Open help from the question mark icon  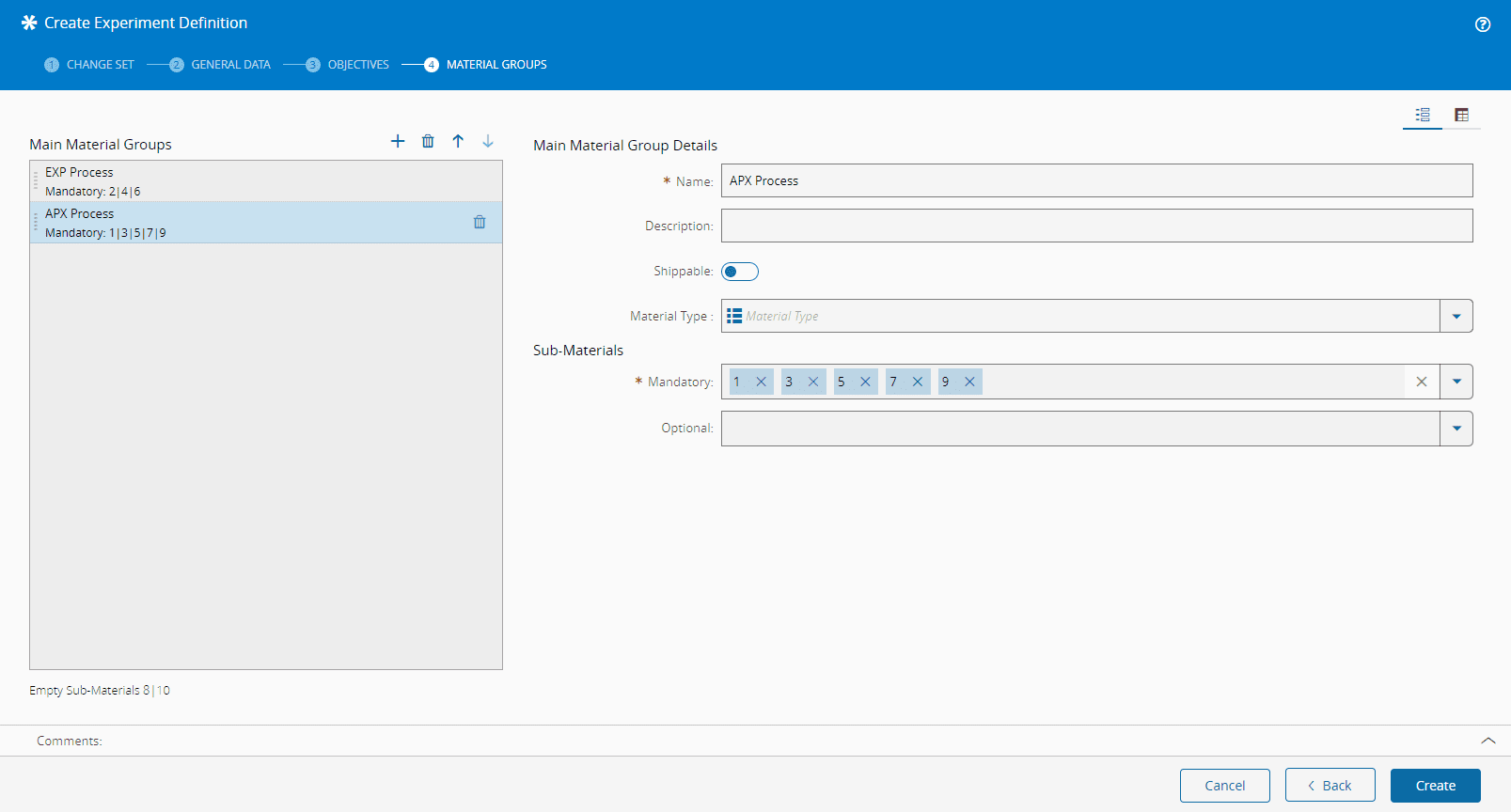pyautogui.click(x=1483, y=24)
